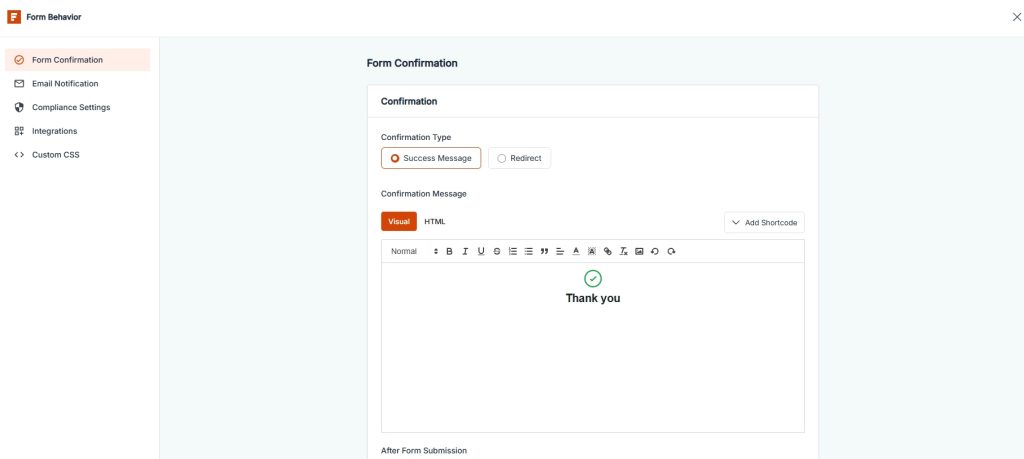Clear text formatting
1024x459 pixels.
tap(624, 251)
